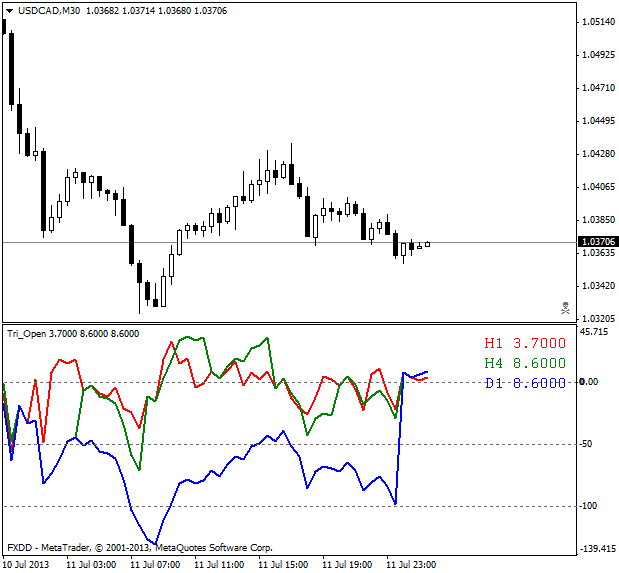Select the 1.04495 price scale label

[x=598, y=121]
